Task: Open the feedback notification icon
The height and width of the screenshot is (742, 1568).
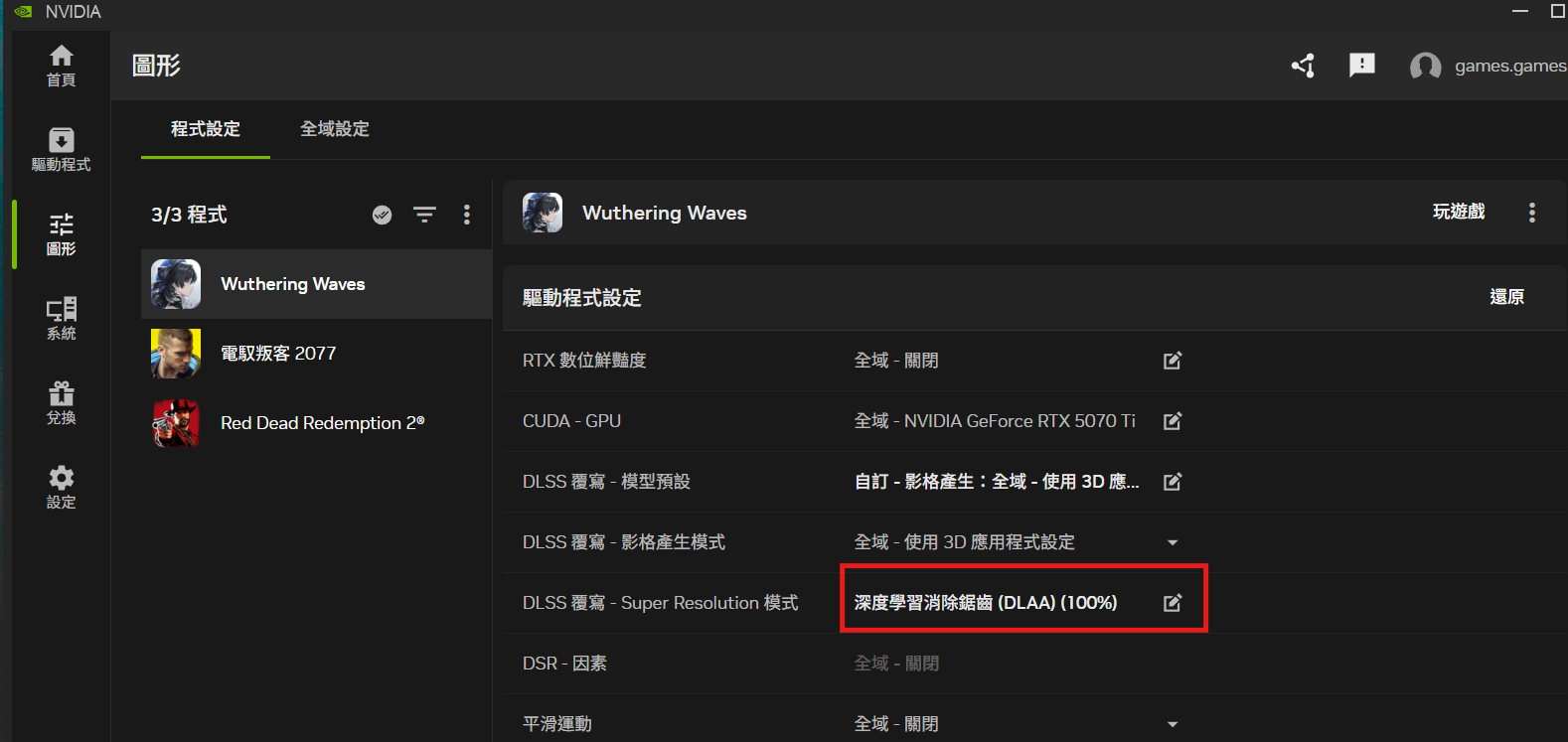Action: 1362,66
